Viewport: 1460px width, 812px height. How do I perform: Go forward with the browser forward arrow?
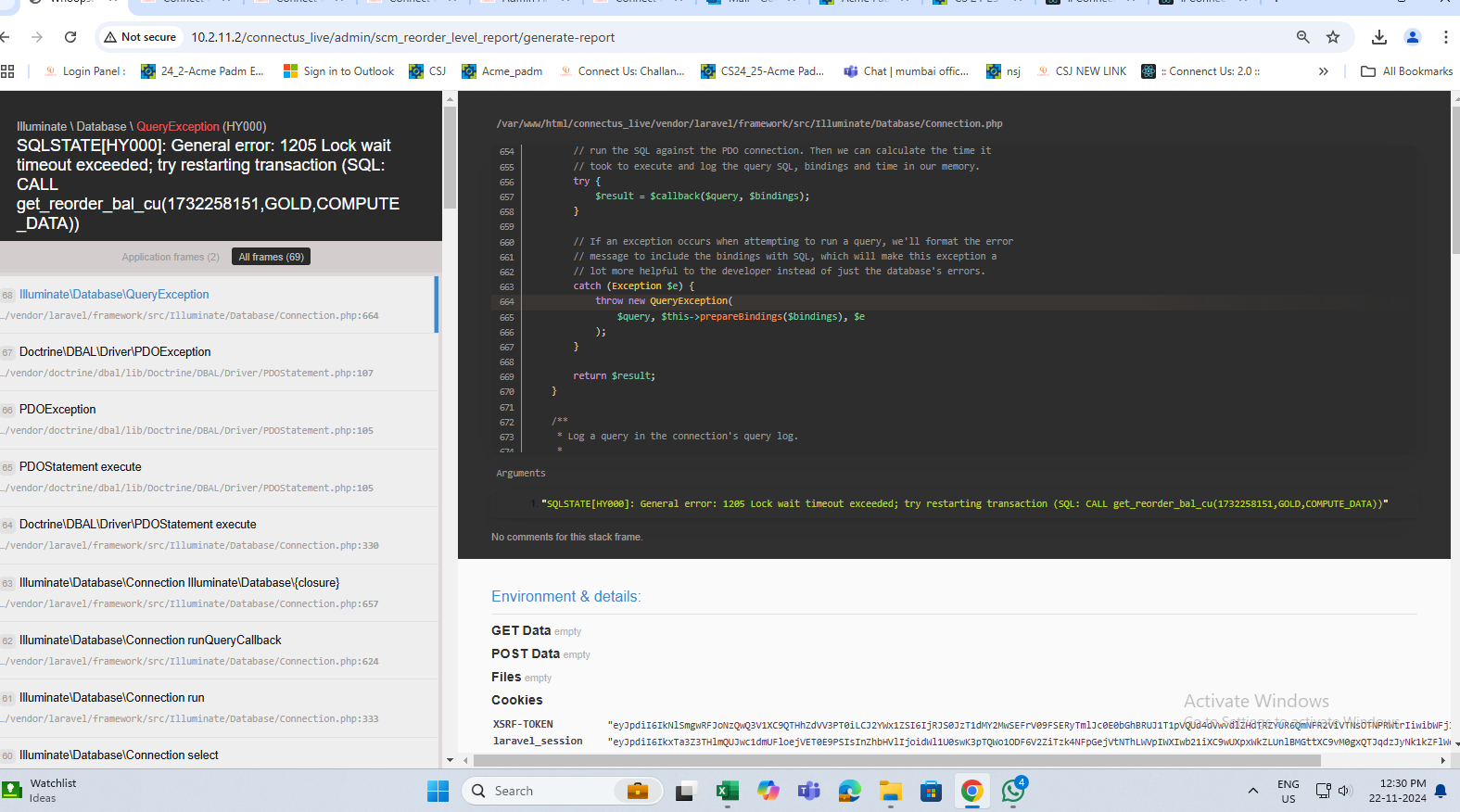(x=37, y=37)
